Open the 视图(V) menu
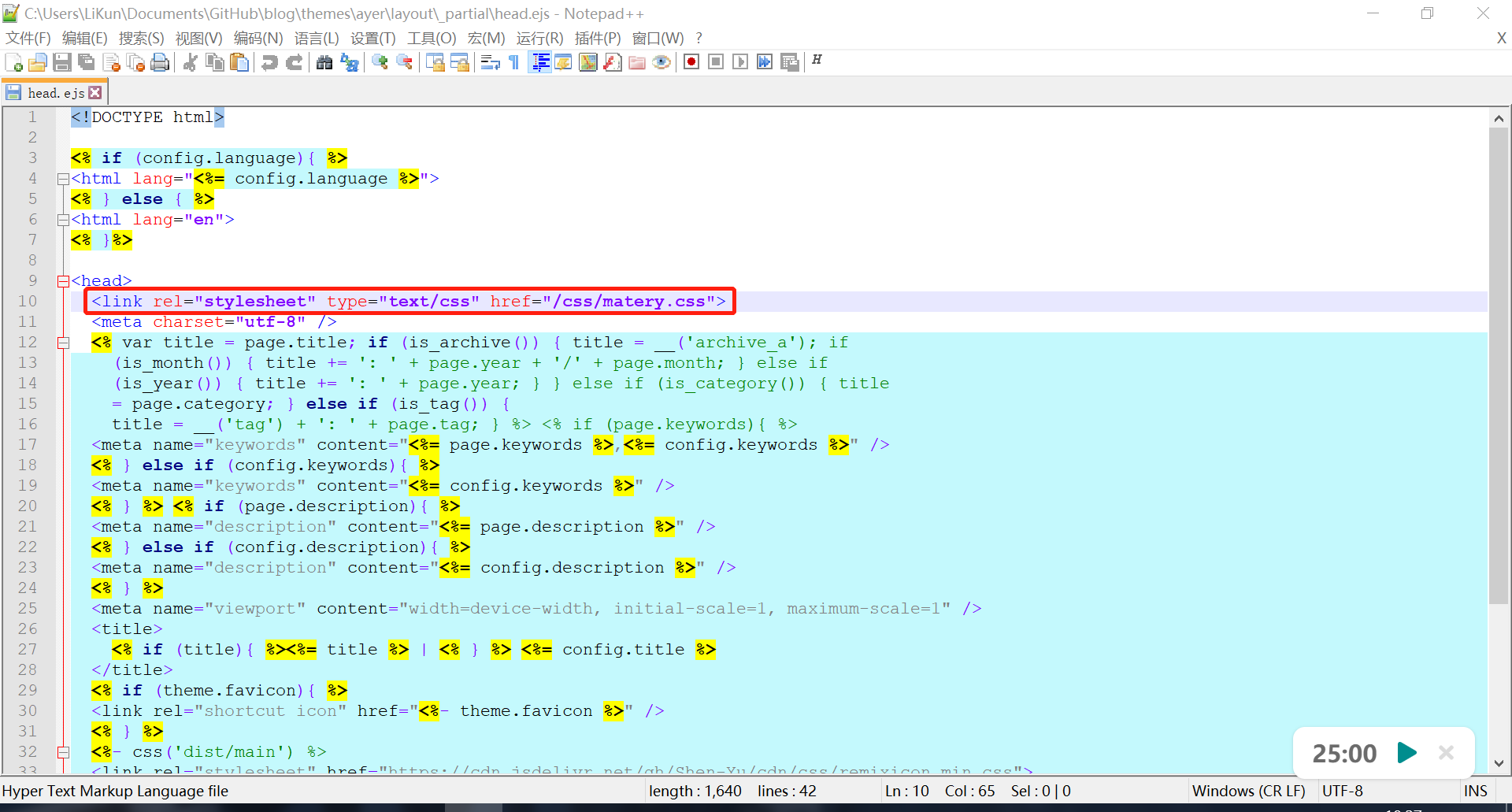This screenshot has height=812, width=1512. point(198,38)
